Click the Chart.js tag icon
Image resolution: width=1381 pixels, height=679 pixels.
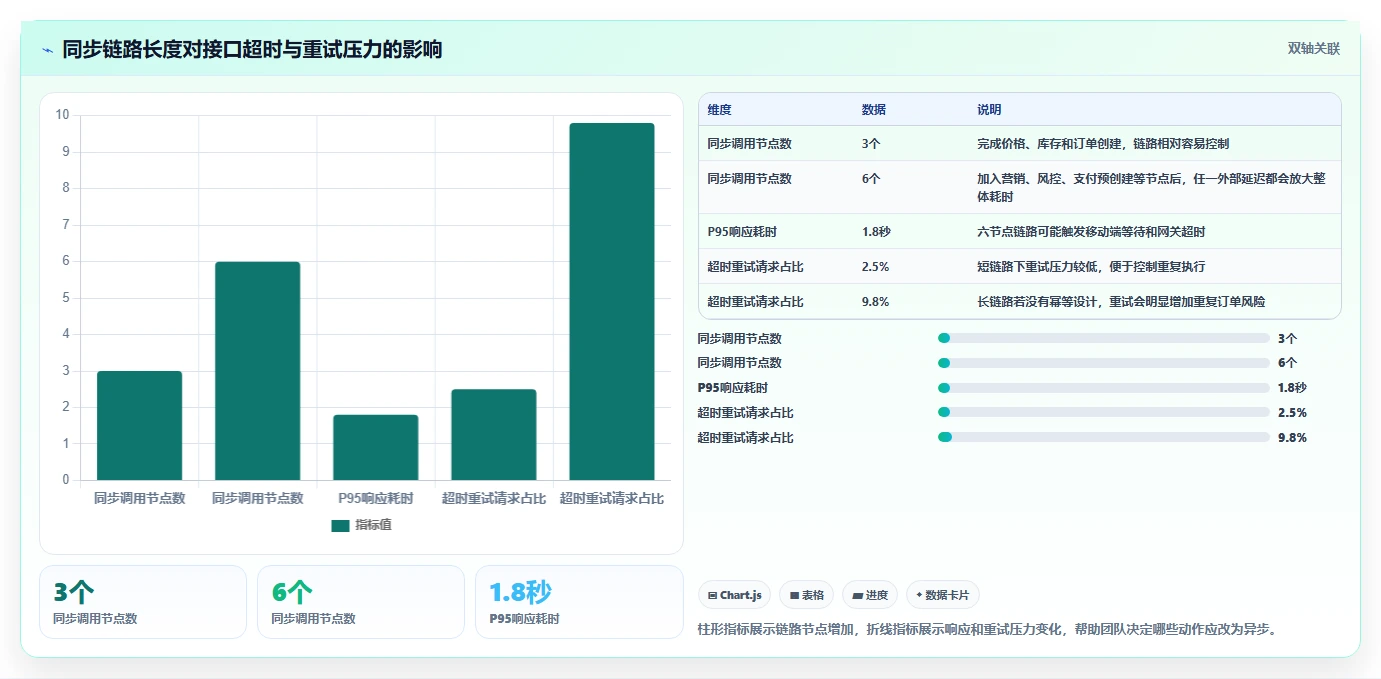(712, 595)
